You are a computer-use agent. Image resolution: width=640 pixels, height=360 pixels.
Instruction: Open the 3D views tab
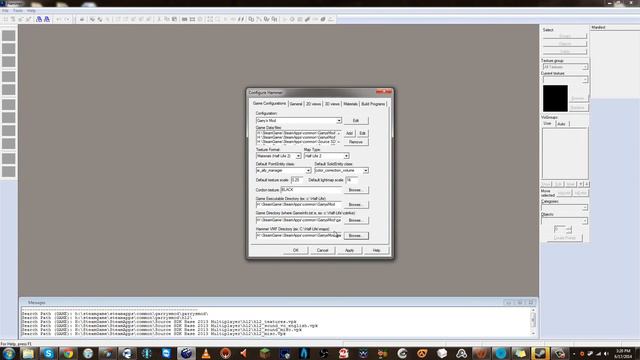coord(332,104)
